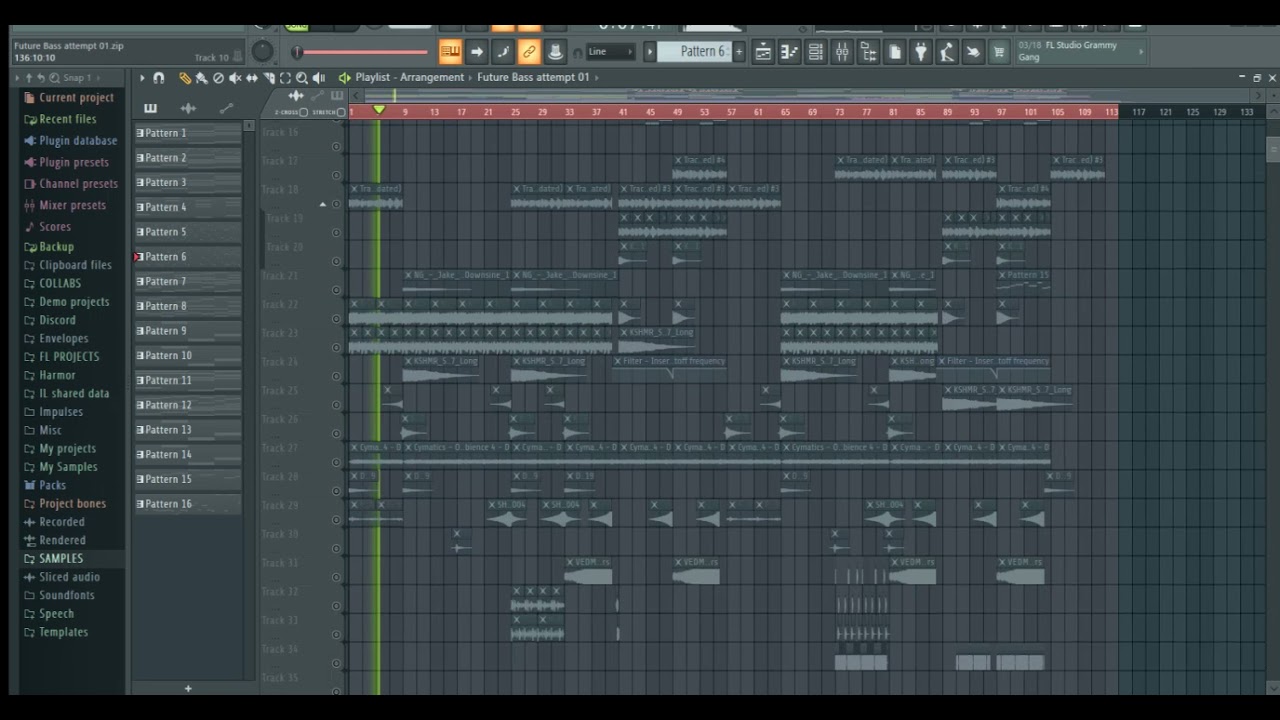Click the green playlist speaker icon
The image size is (1280, 720).
[x=344, y=78]
